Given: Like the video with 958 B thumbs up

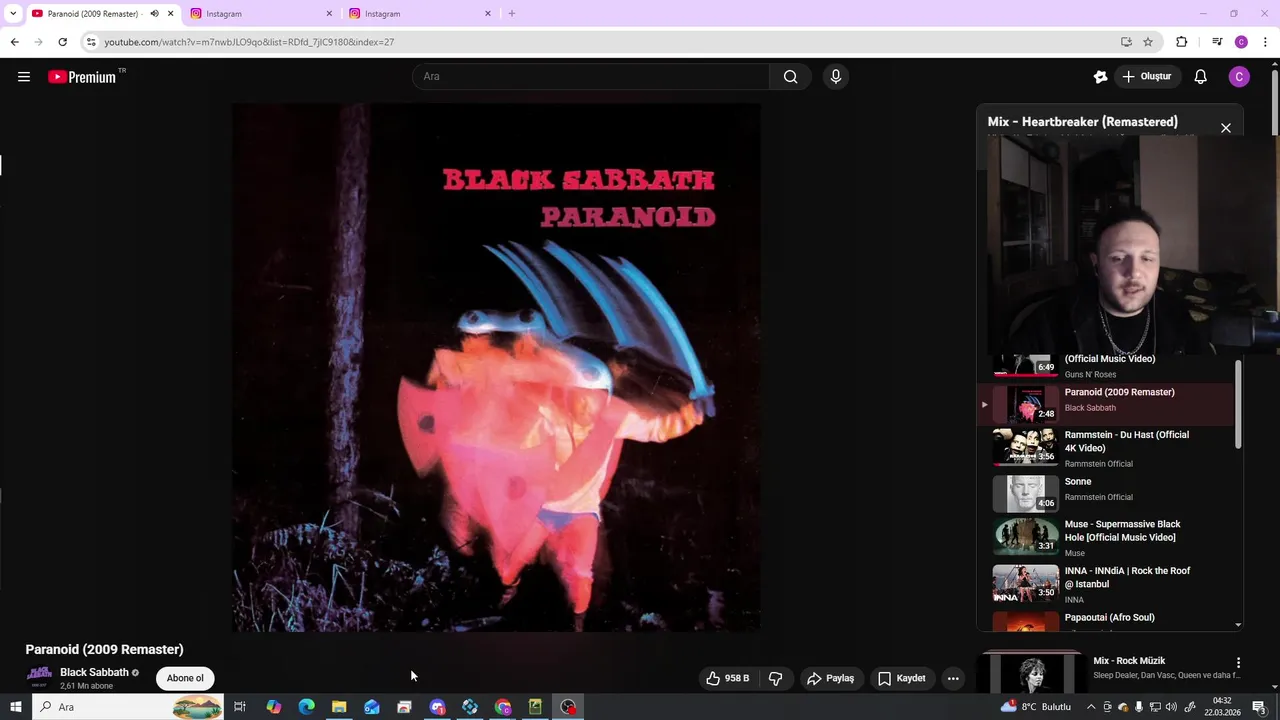Looking at the screenshot, I should pyautogui.click(x=727, y=678).
